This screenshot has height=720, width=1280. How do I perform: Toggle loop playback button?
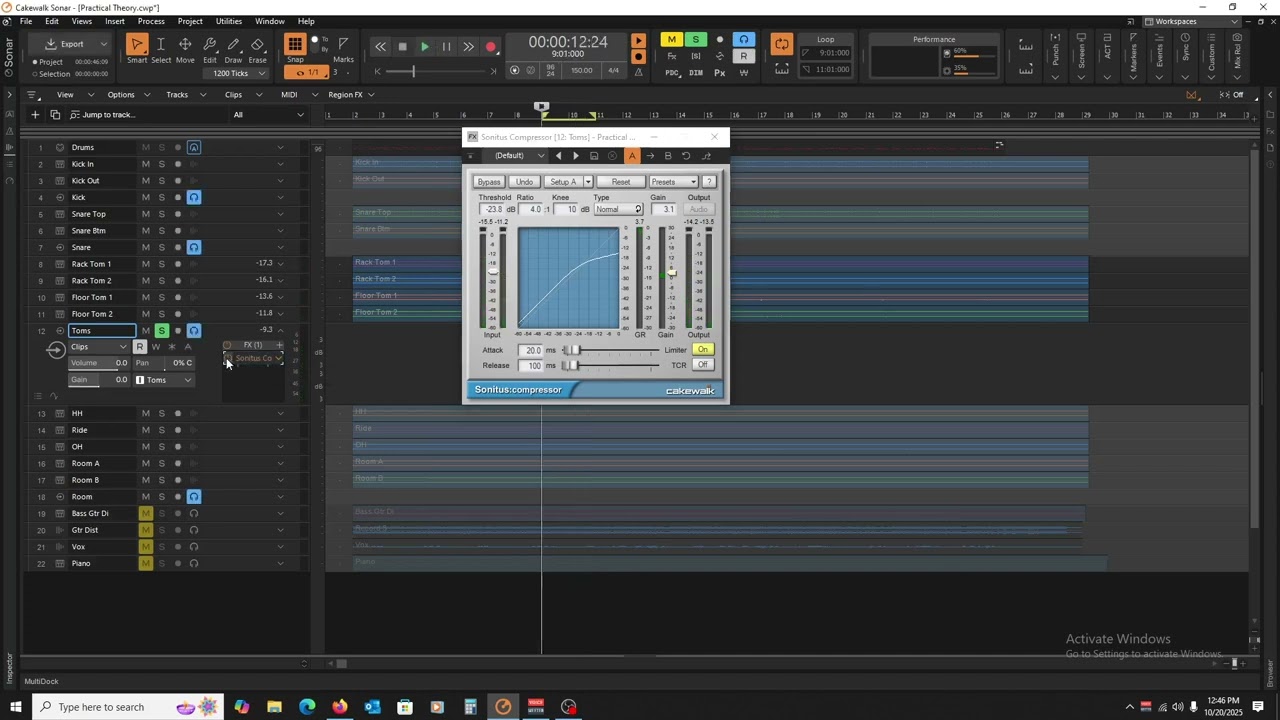pos(782,44)
